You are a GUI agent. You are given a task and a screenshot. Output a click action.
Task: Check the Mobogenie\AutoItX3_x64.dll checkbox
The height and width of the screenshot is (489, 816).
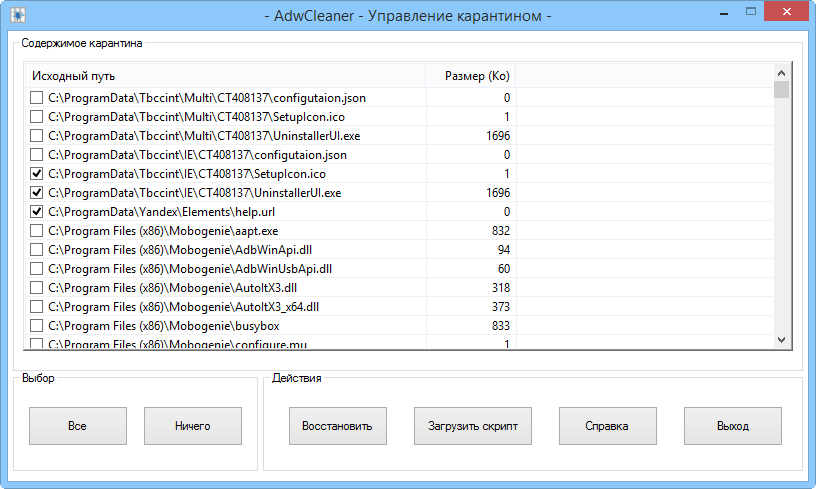tap(36, 306)
